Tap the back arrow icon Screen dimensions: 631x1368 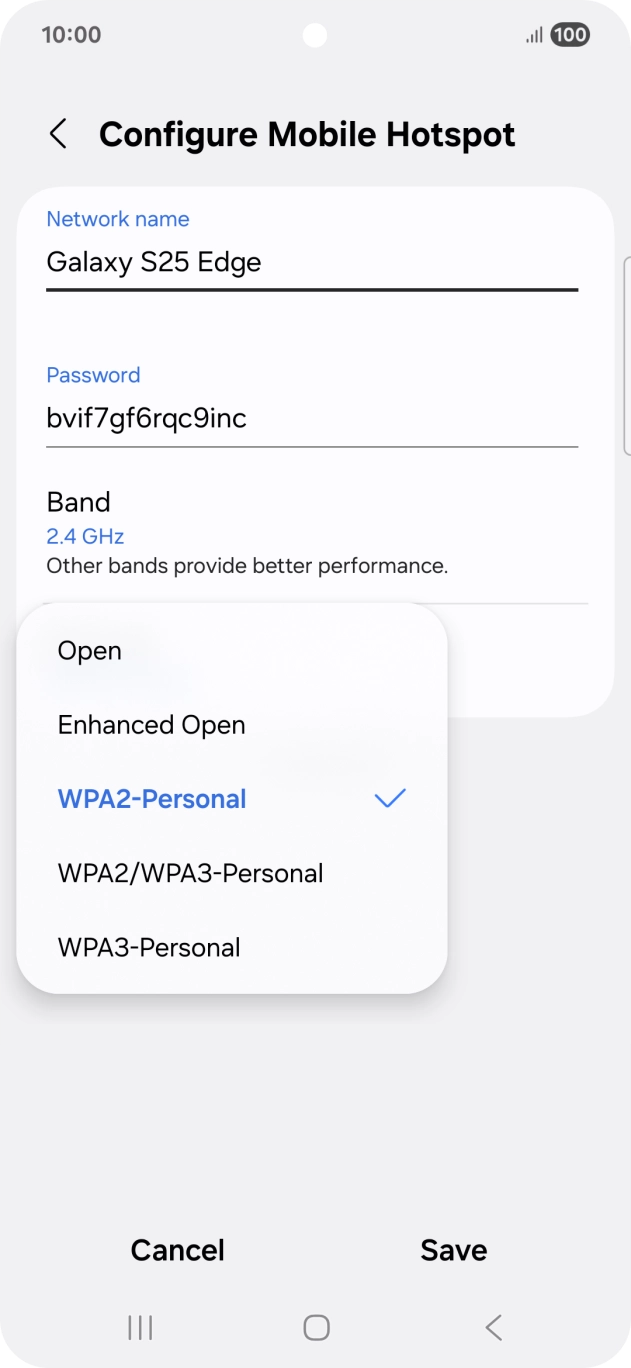click(x=58, y=134)
